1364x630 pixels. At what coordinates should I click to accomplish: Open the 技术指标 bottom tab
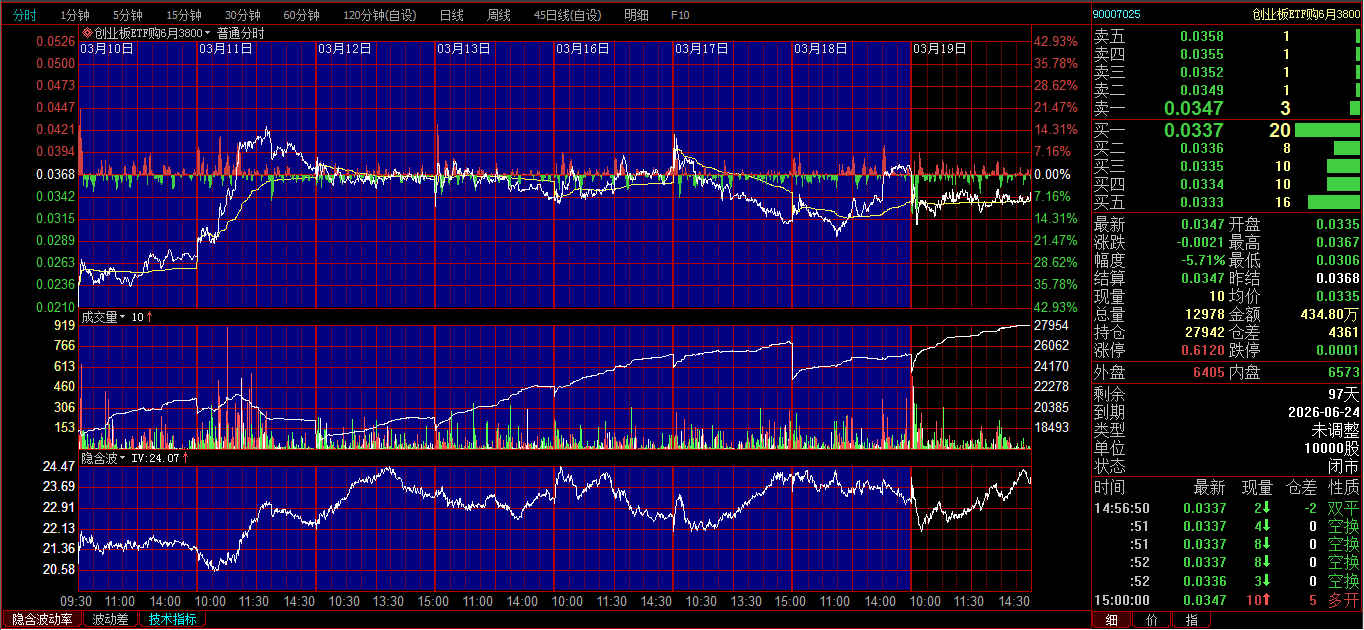pos(173,619)
